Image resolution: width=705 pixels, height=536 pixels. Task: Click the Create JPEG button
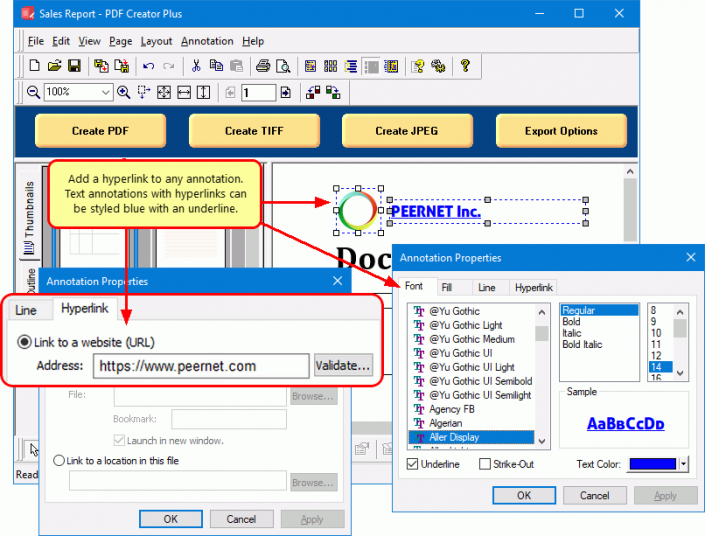(x=407, y=131)
